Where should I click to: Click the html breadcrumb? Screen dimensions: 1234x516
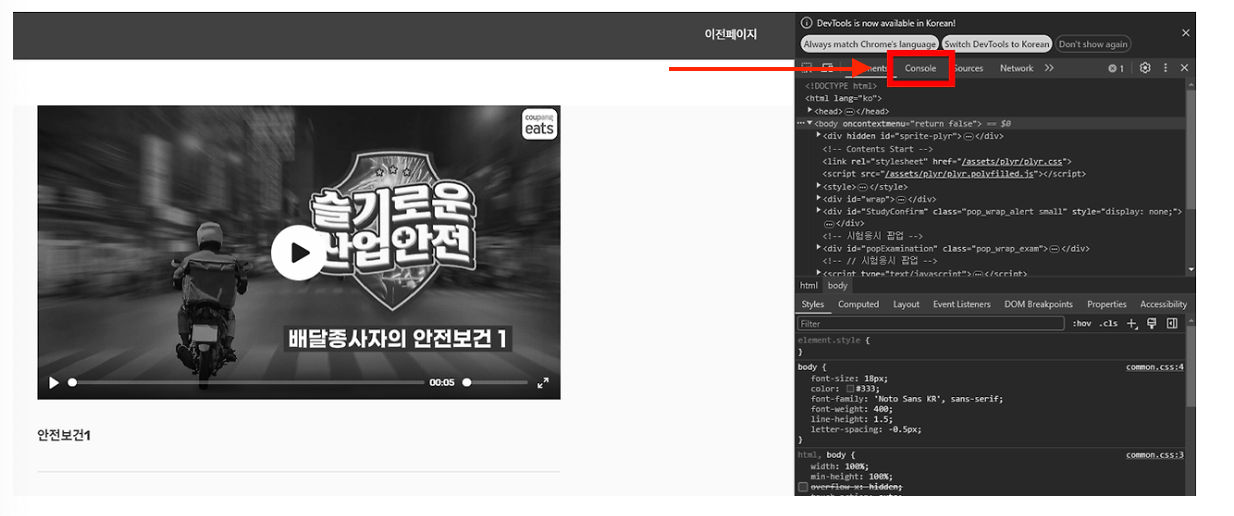pos(809,285)
